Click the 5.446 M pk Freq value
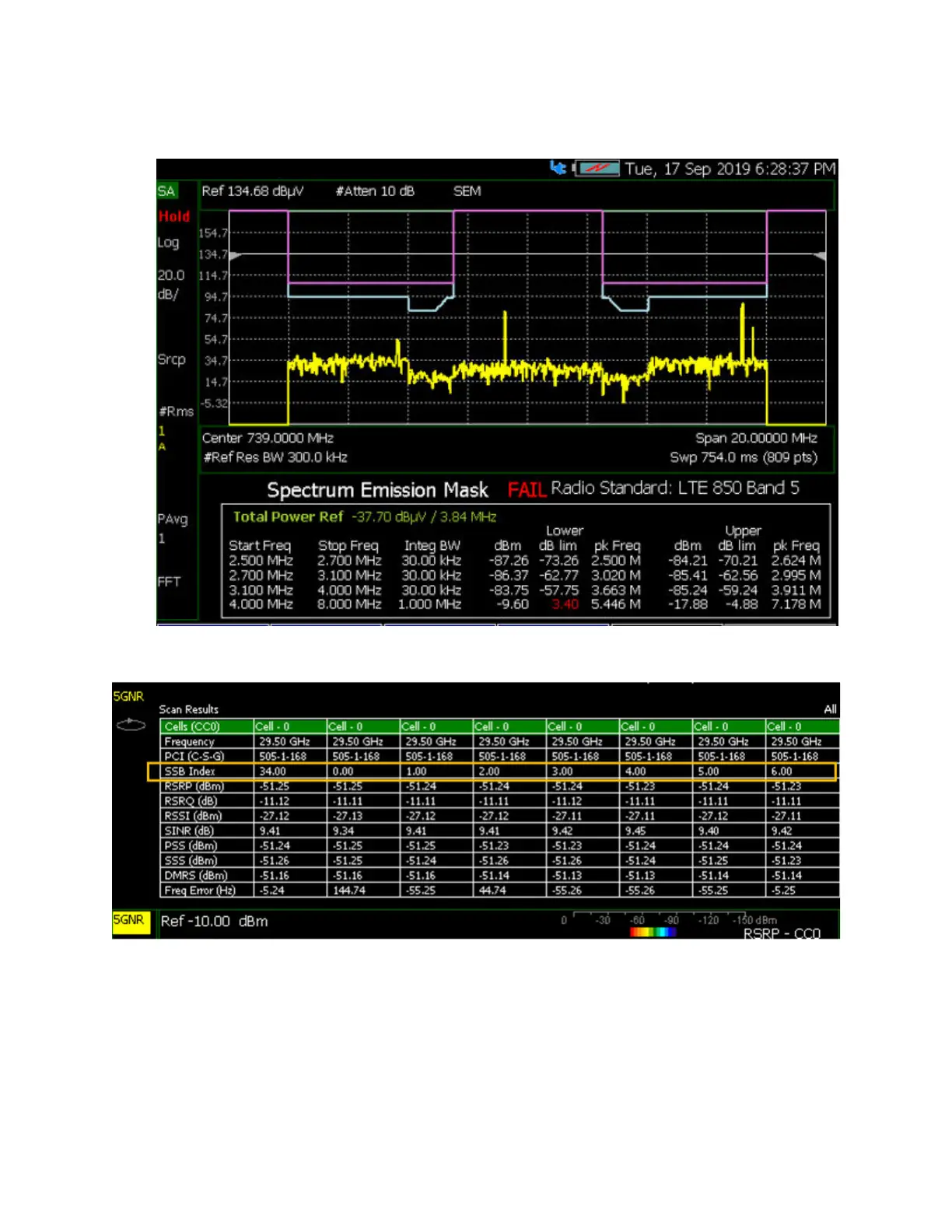Viewport: 952px width, 1232px height. 616,604
